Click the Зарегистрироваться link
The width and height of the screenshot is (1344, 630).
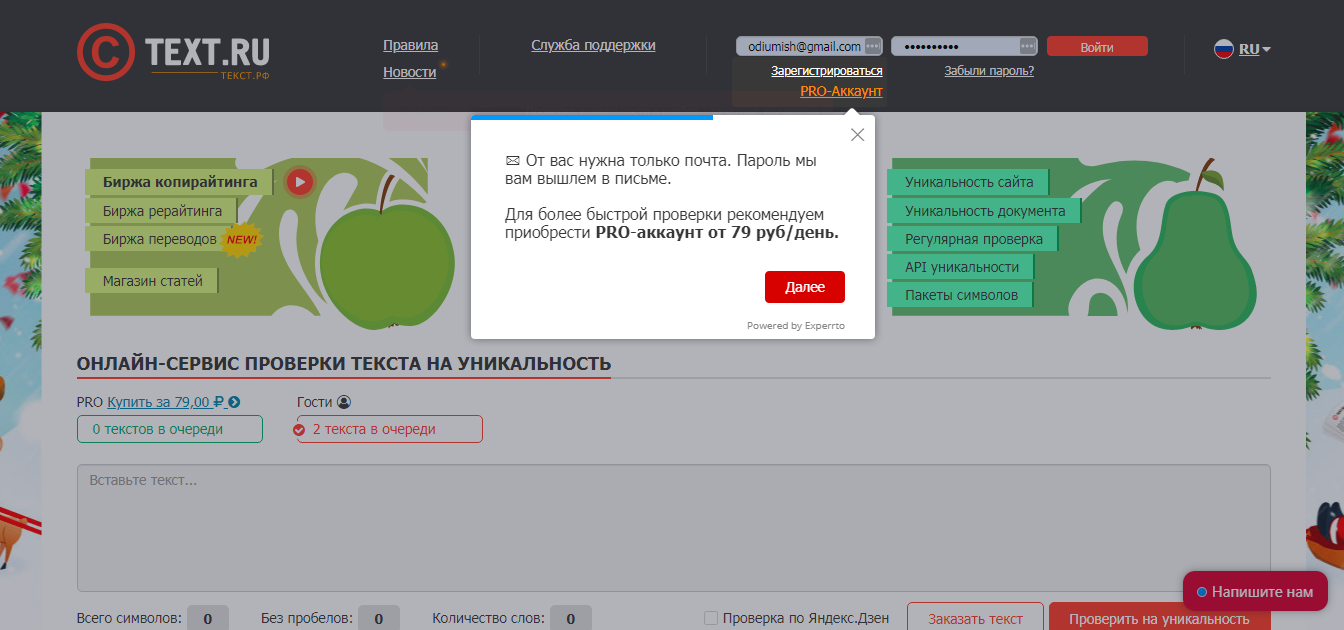click(x=826, y=71)
